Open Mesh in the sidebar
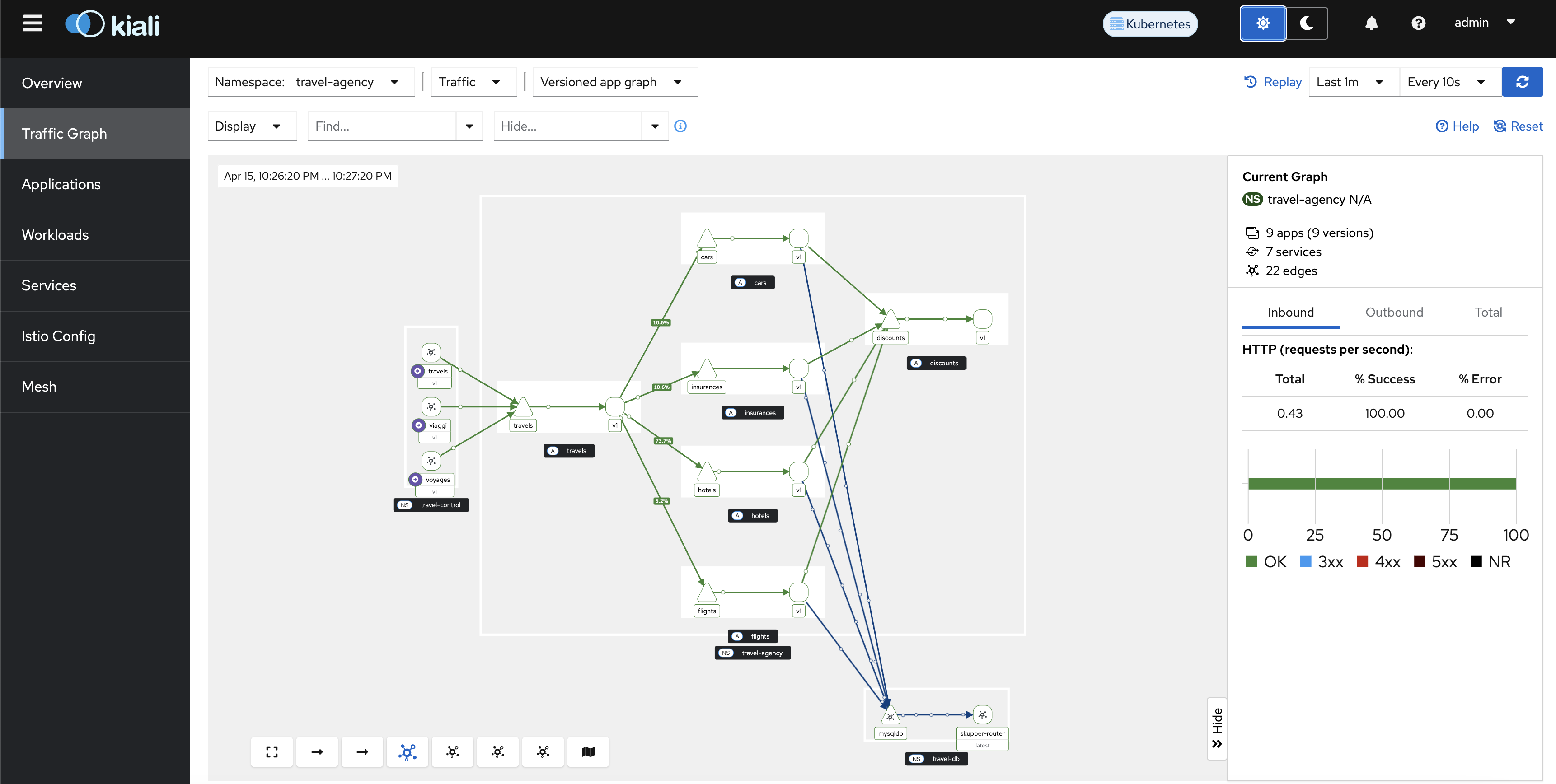This screenshot has width=1556, height=784. coord(95,387)
